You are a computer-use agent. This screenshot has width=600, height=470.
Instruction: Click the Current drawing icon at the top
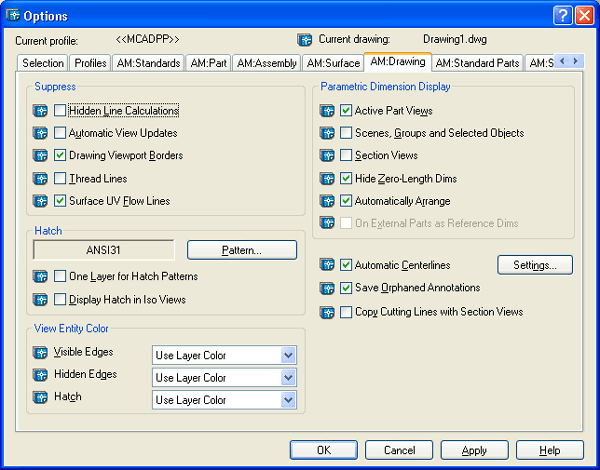[305, 40]
